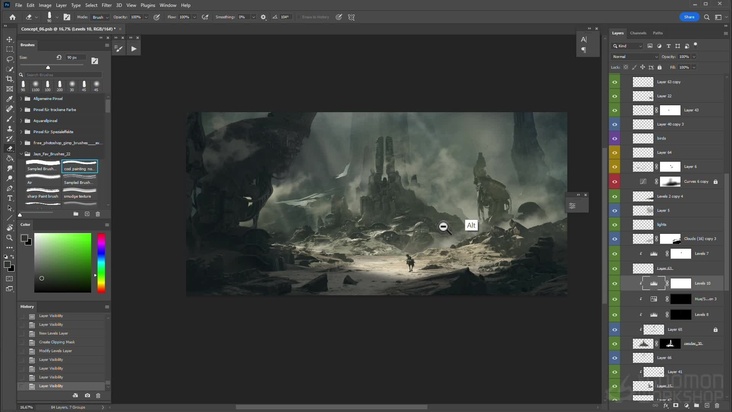Select the Eyedropper tool

coord(9,99)
